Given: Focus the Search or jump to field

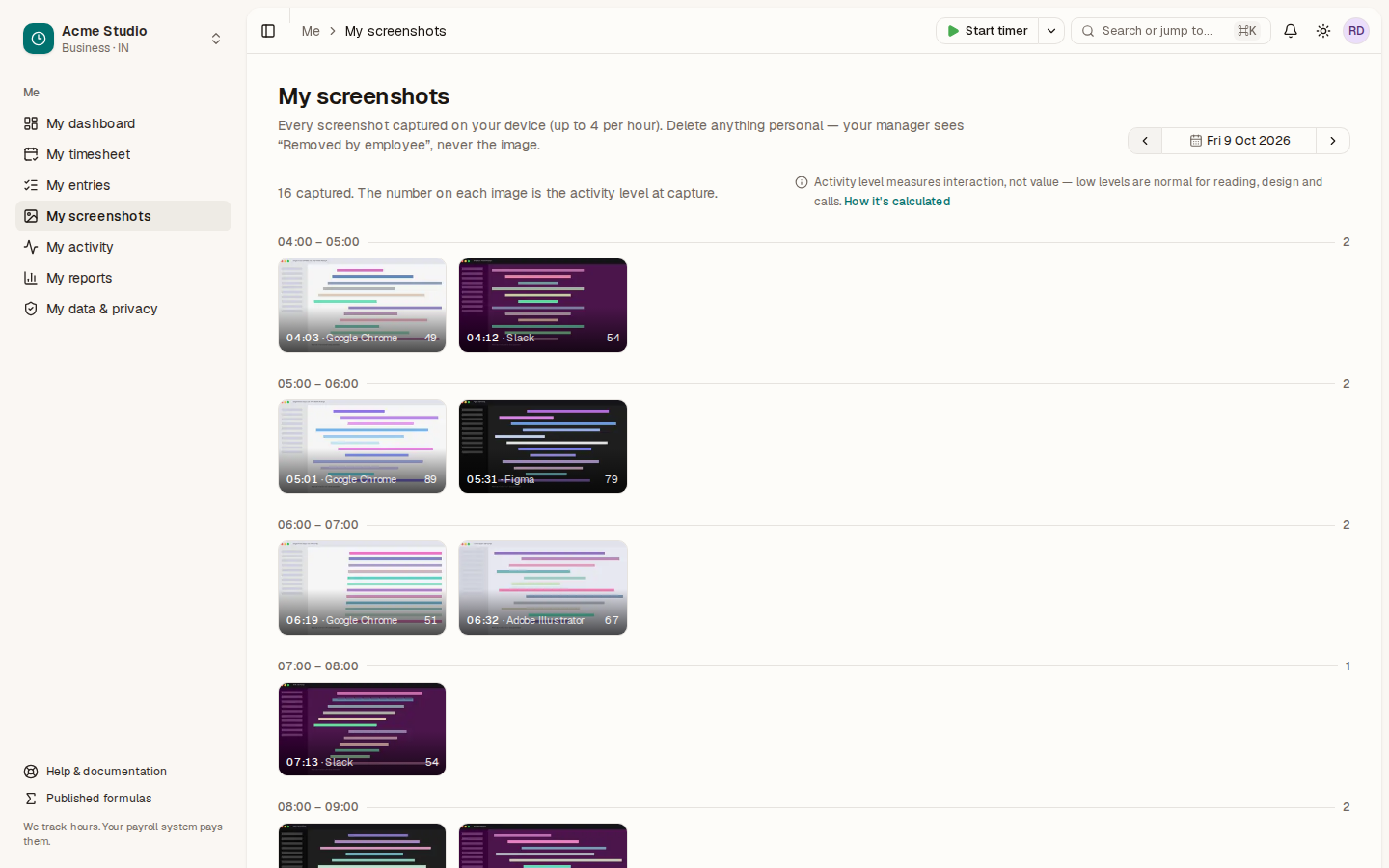Looking at the screenshot, I should coord(1171,31).
